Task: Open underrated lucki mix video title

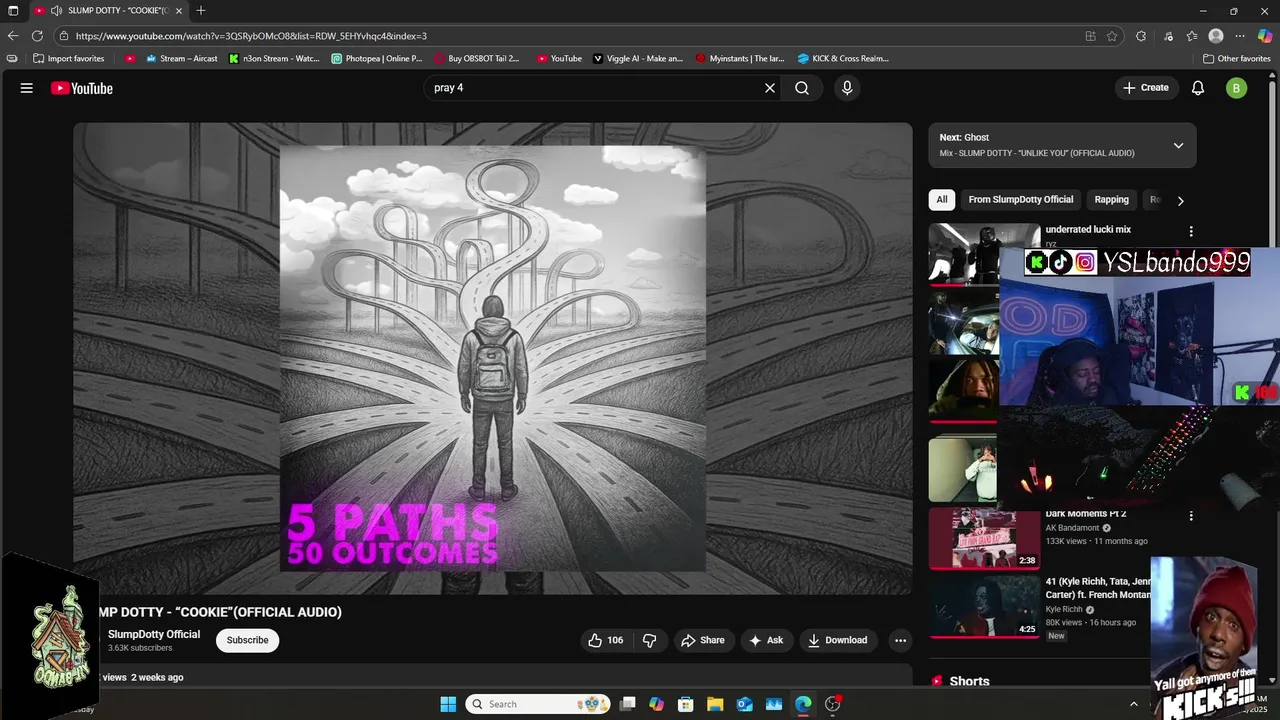Action: [1088, 230]
